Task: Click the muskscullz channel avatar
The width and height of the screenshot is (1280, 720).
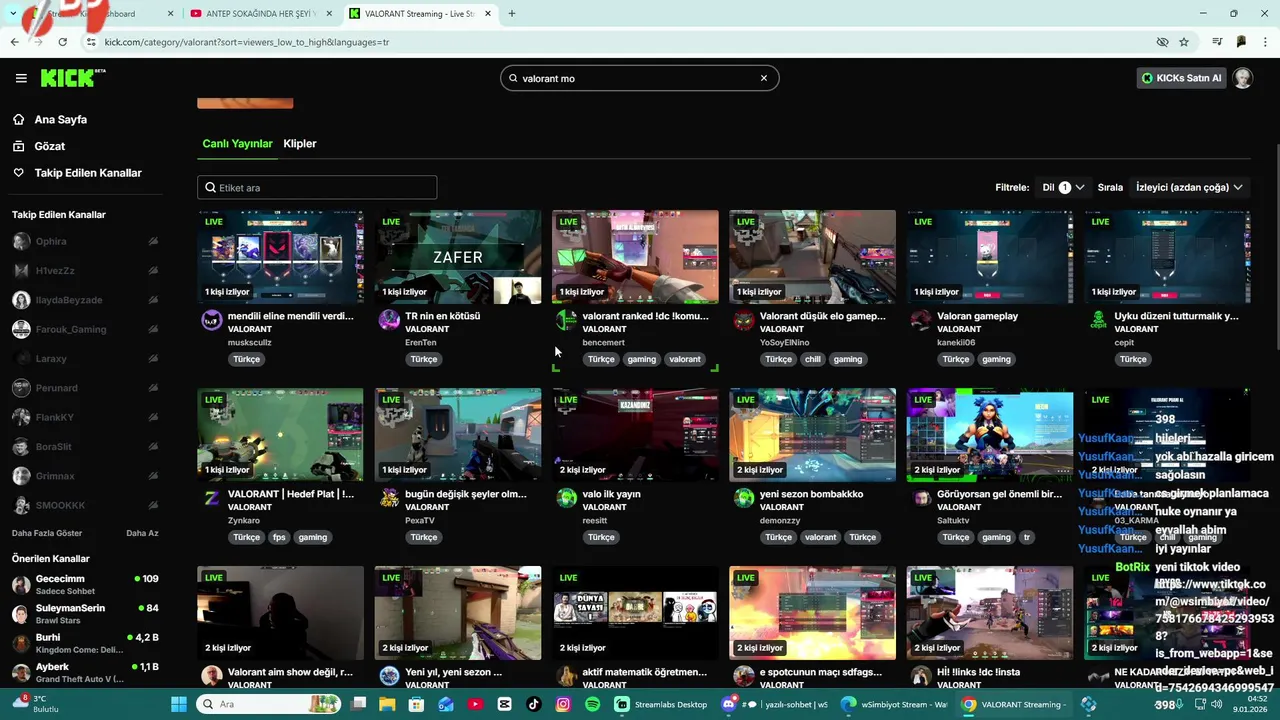Action: coord(212,320)
